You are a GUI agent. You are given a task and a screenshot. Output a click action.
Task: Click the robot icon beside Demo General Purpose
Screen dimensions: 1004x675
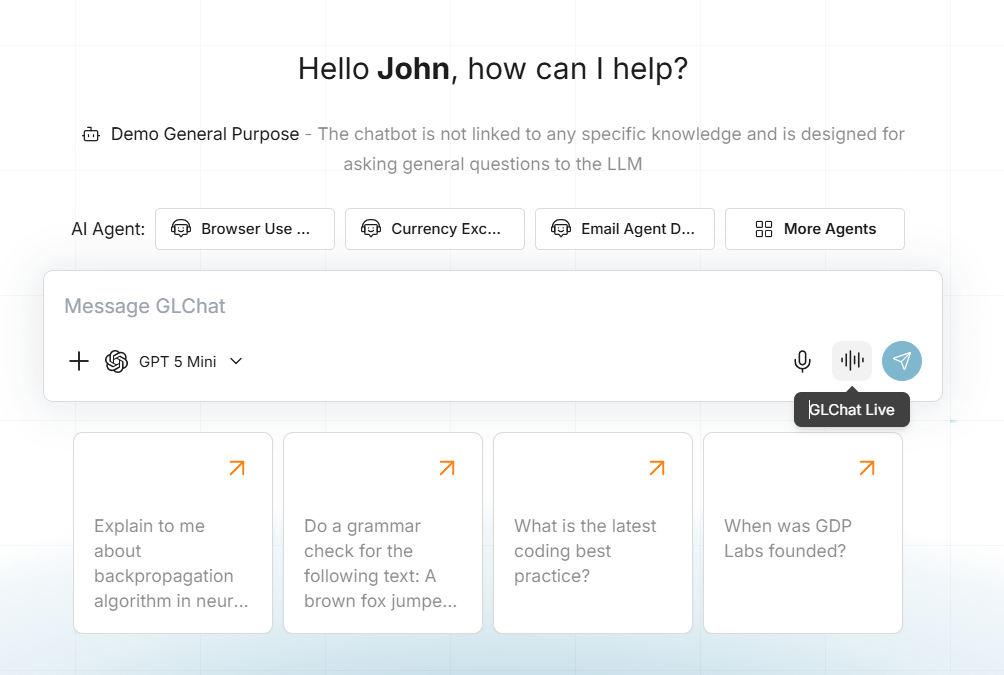pos(91,134)
